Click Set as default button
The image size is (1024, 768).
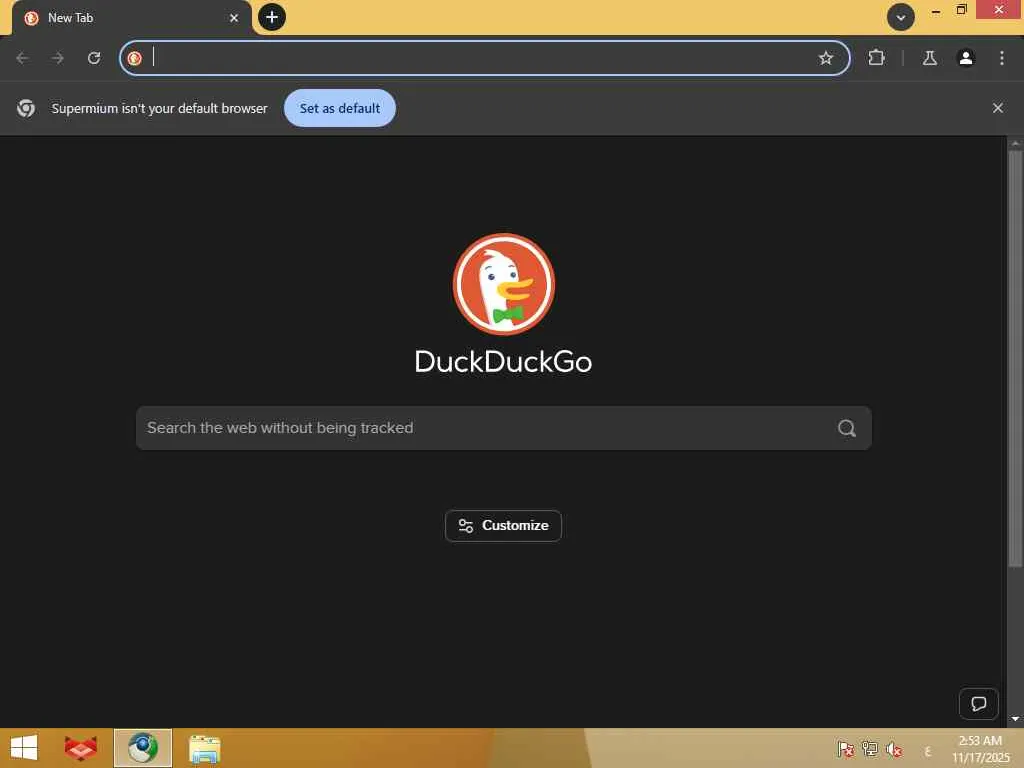[x=340, y=108]
